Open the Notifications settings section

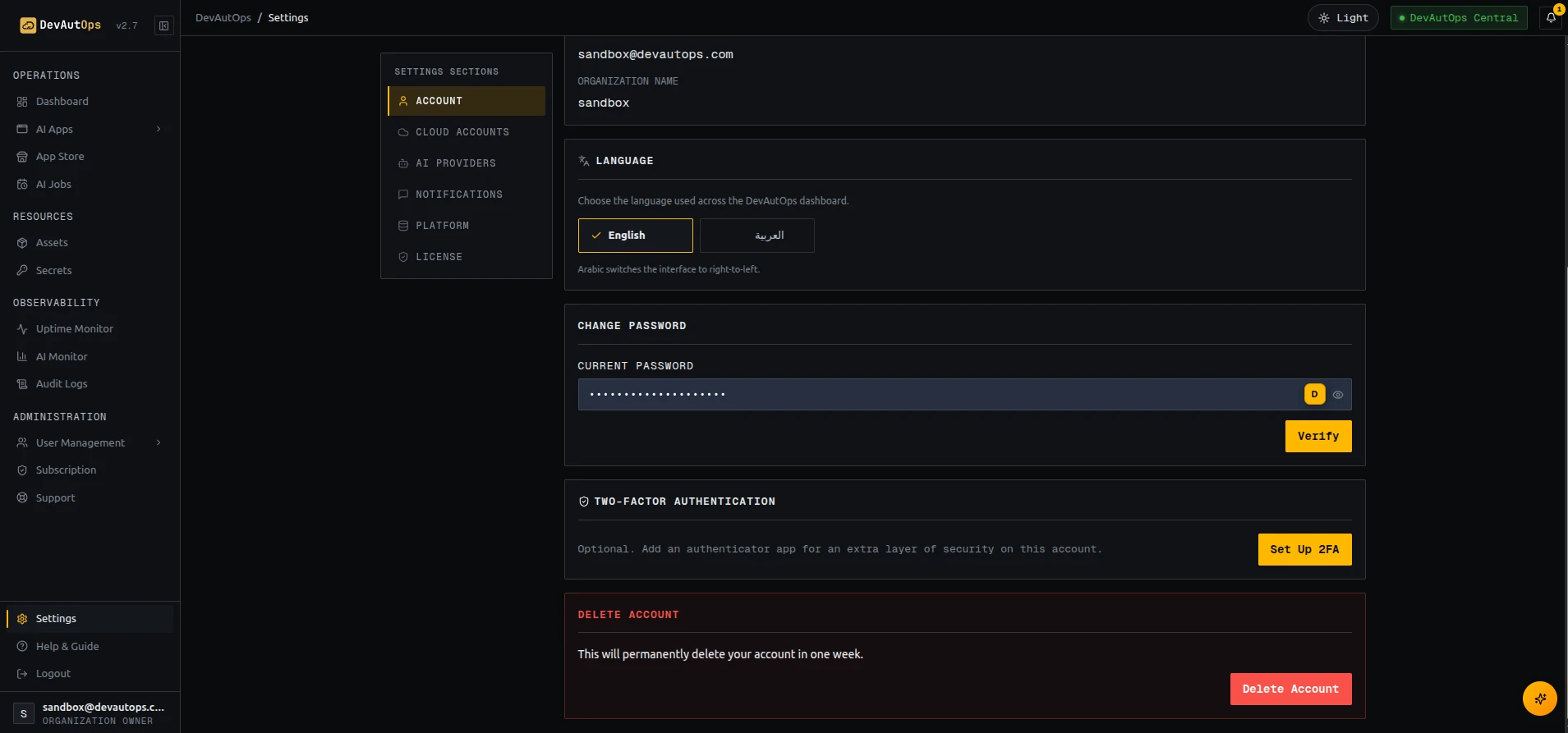tap(467, 195)
